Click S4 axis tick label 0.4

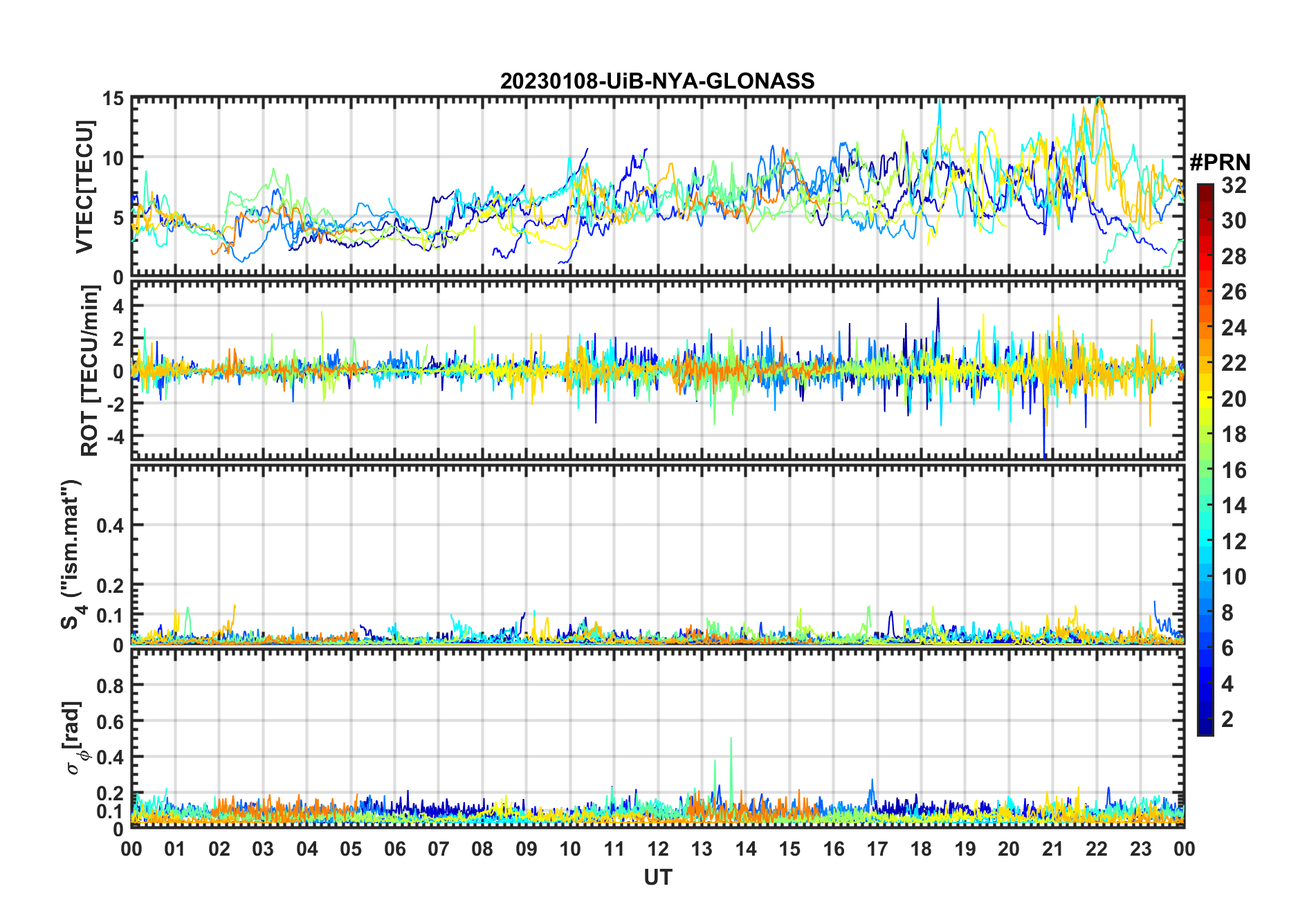tap(110, 526)
